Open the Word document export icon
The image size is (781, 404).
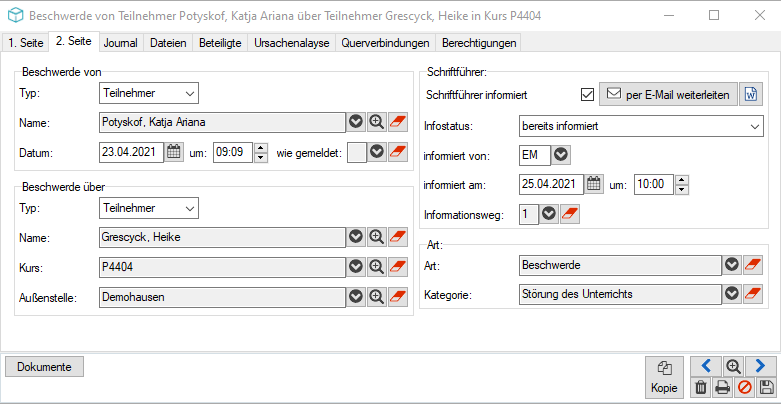[x=751, y=94]
